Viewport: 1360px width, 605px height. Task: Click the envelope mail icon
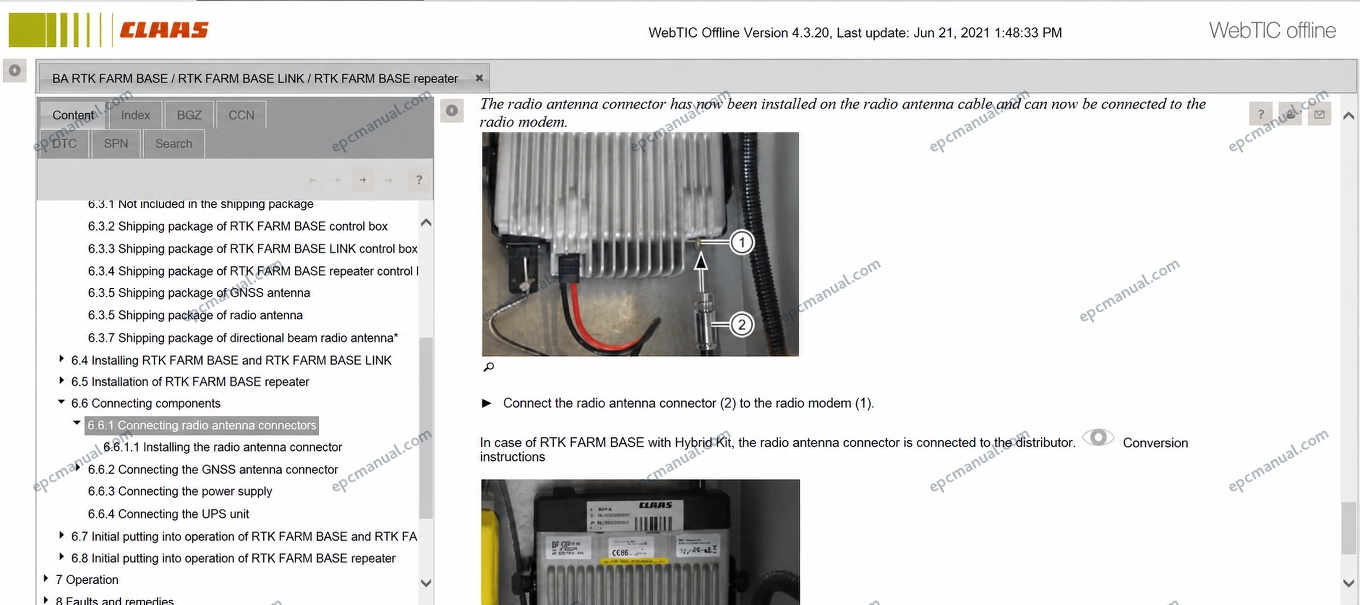click(x=1320, y=115)
